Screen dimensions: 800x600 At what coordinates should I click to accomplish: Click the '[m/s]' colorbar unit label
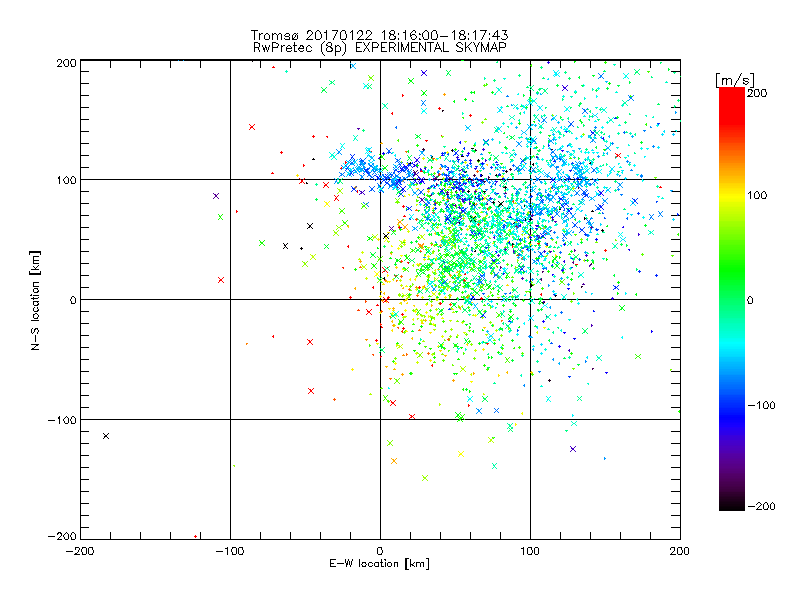click(735, 80)
